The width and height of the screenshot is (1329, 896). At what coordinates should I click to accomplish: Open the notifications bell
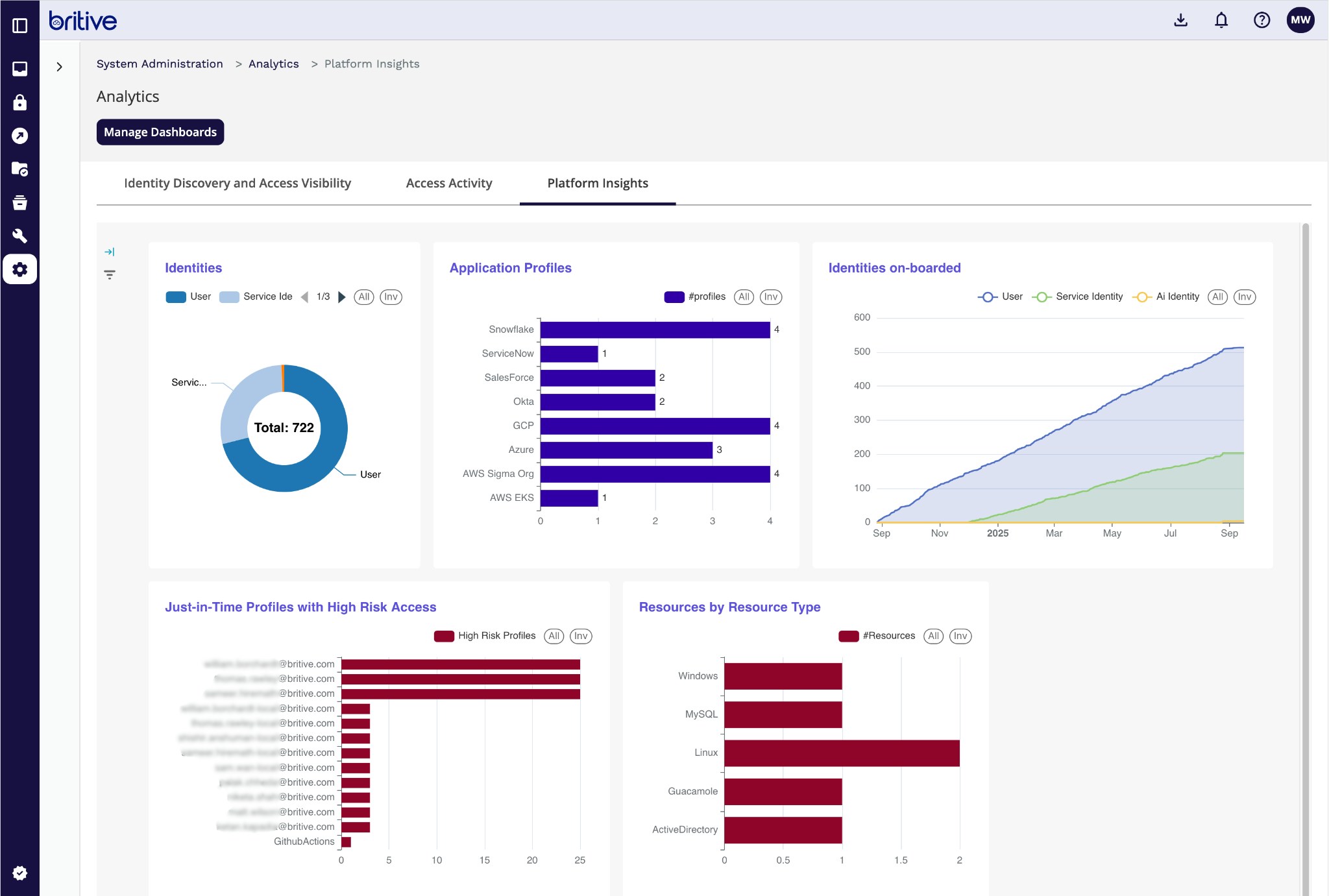[1221, 20]
